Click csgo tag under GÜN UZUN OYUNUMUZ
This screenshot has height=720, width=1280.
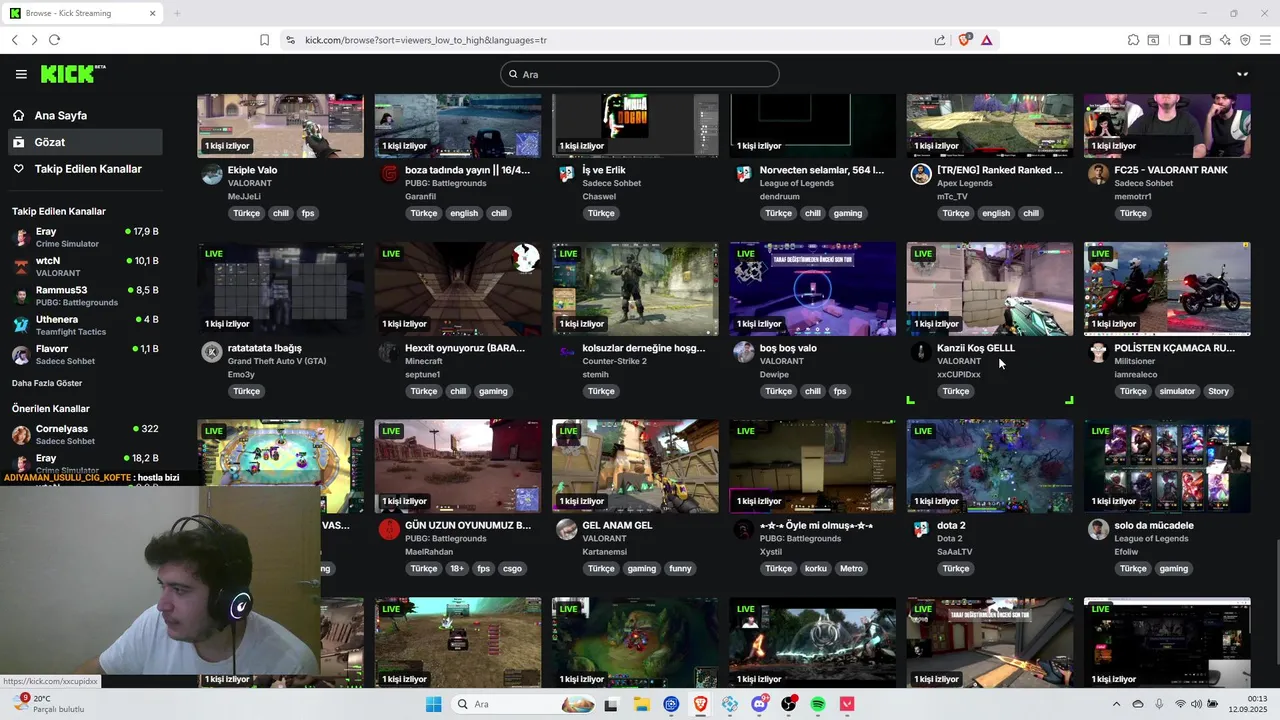pos(512,568)
